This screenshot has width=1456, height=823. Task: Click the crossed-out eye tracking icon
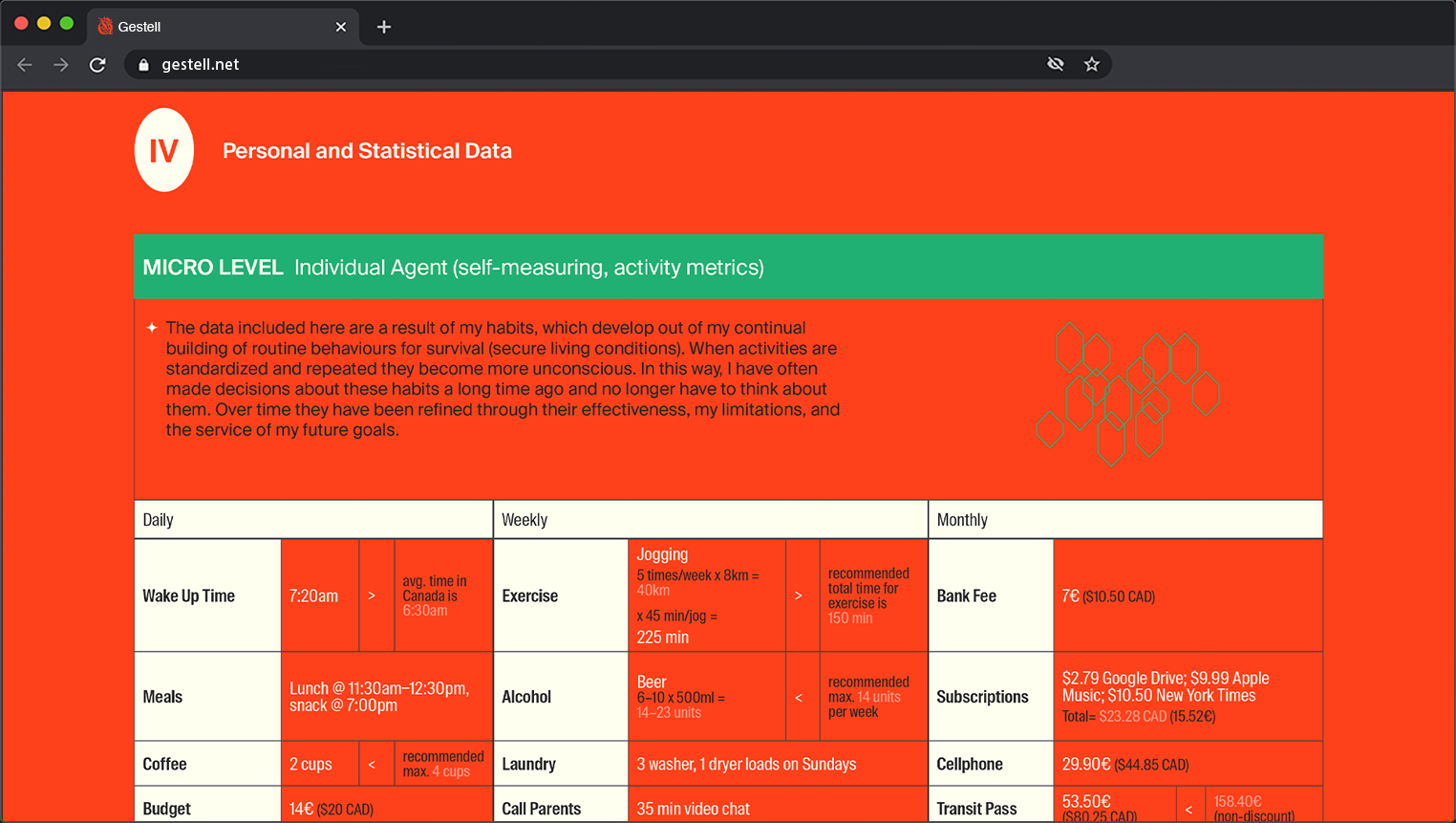tap(1056, 64)
